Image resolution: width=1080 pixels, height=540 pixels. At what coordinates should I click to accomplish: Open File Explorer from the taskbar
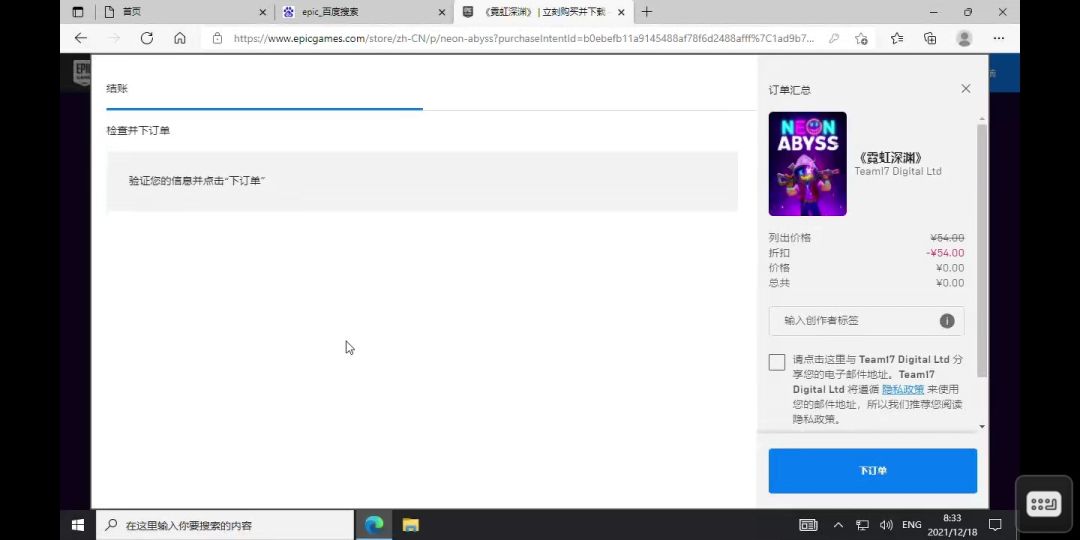(x=411, y=525)
